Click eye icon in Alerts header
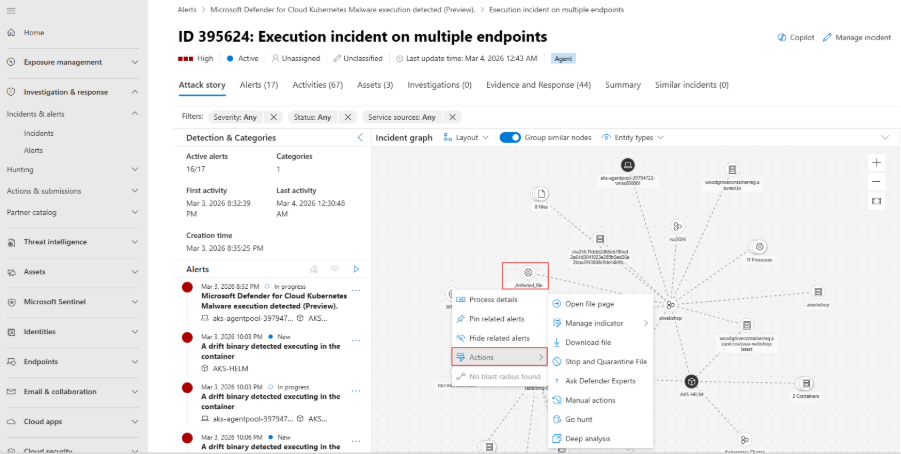 pyautogui.click(x=334, y=269)
